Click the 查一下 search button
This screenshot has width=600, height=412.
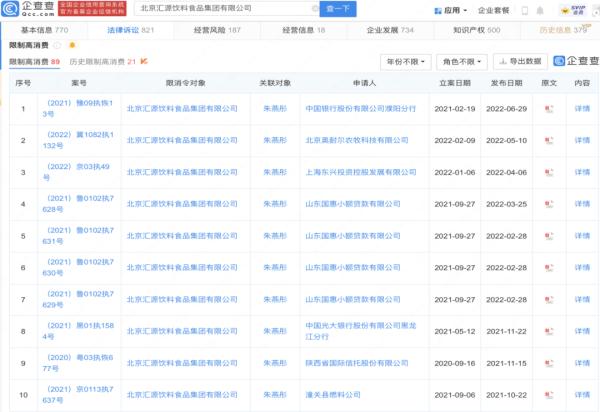[x=338, y=9]
